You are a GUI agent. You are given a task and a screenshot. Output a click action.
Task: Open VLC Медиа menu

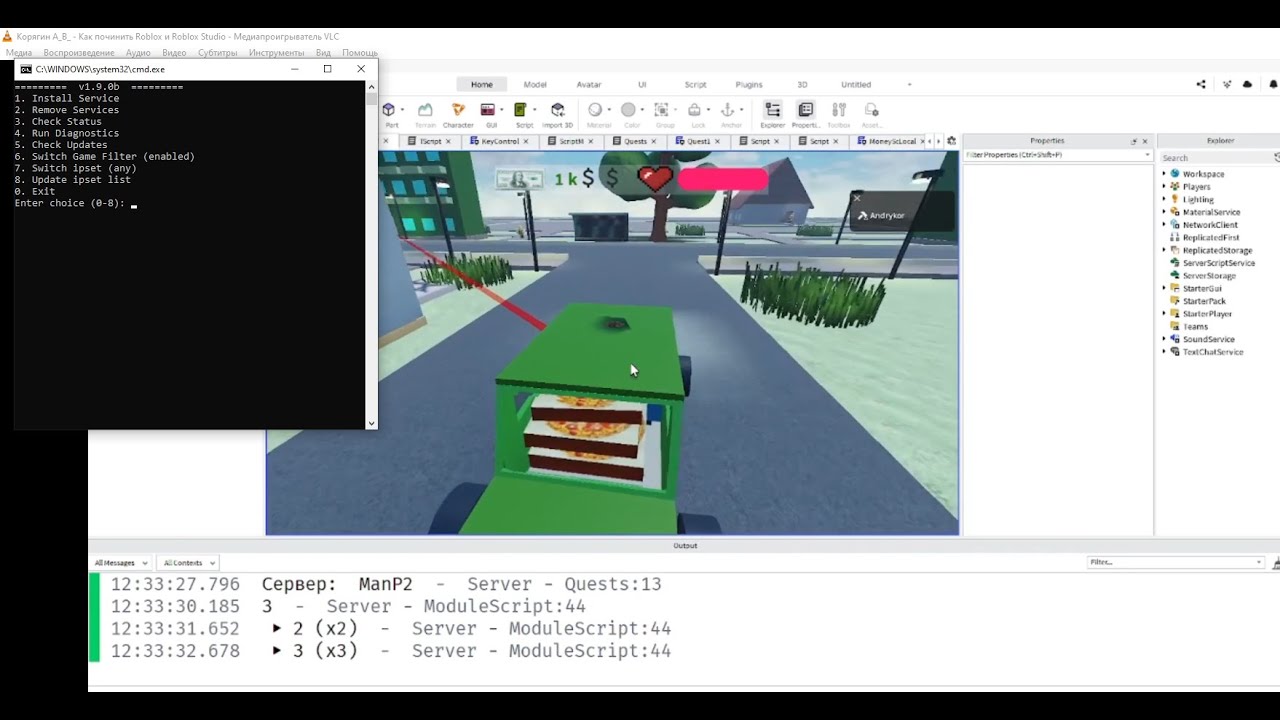tap(19, 53)
